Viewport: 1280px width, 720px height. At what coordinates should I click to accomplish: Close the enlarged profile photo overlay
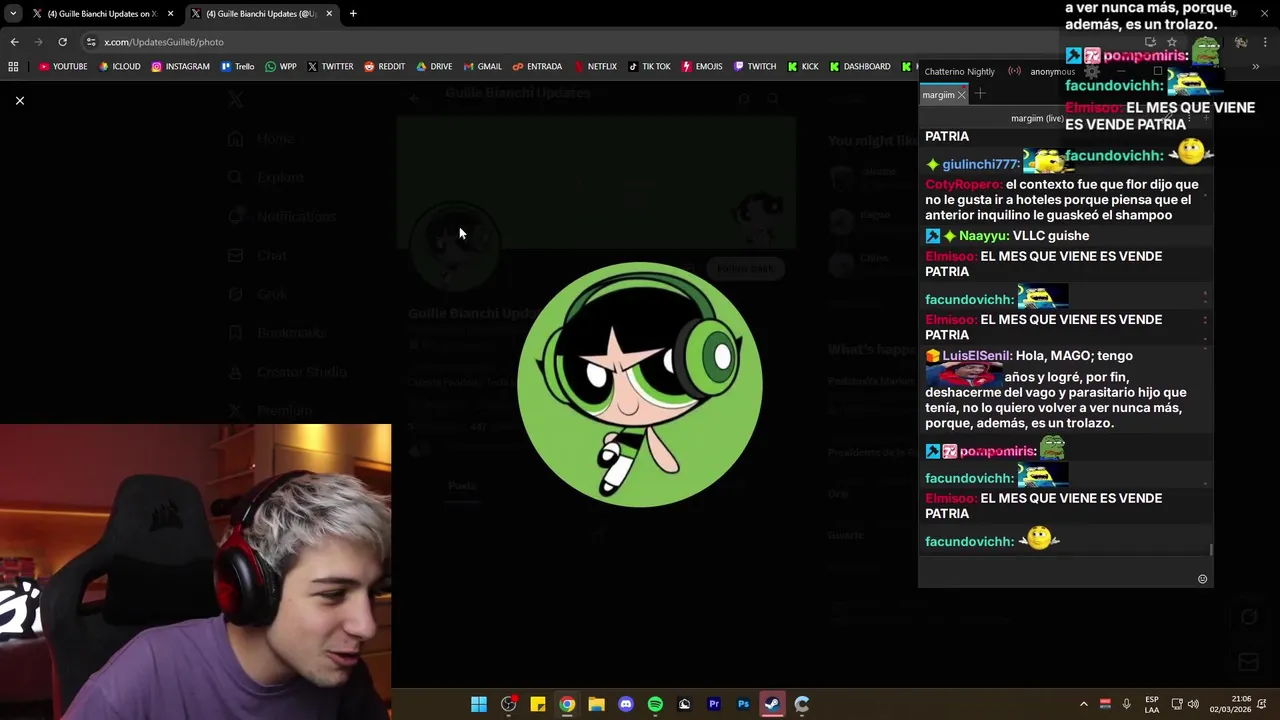click(x=19, y=100)
